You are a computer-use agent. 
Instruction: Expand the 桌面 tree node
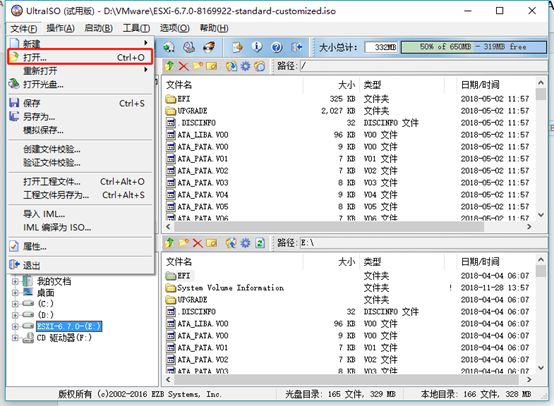pos(15,293)
